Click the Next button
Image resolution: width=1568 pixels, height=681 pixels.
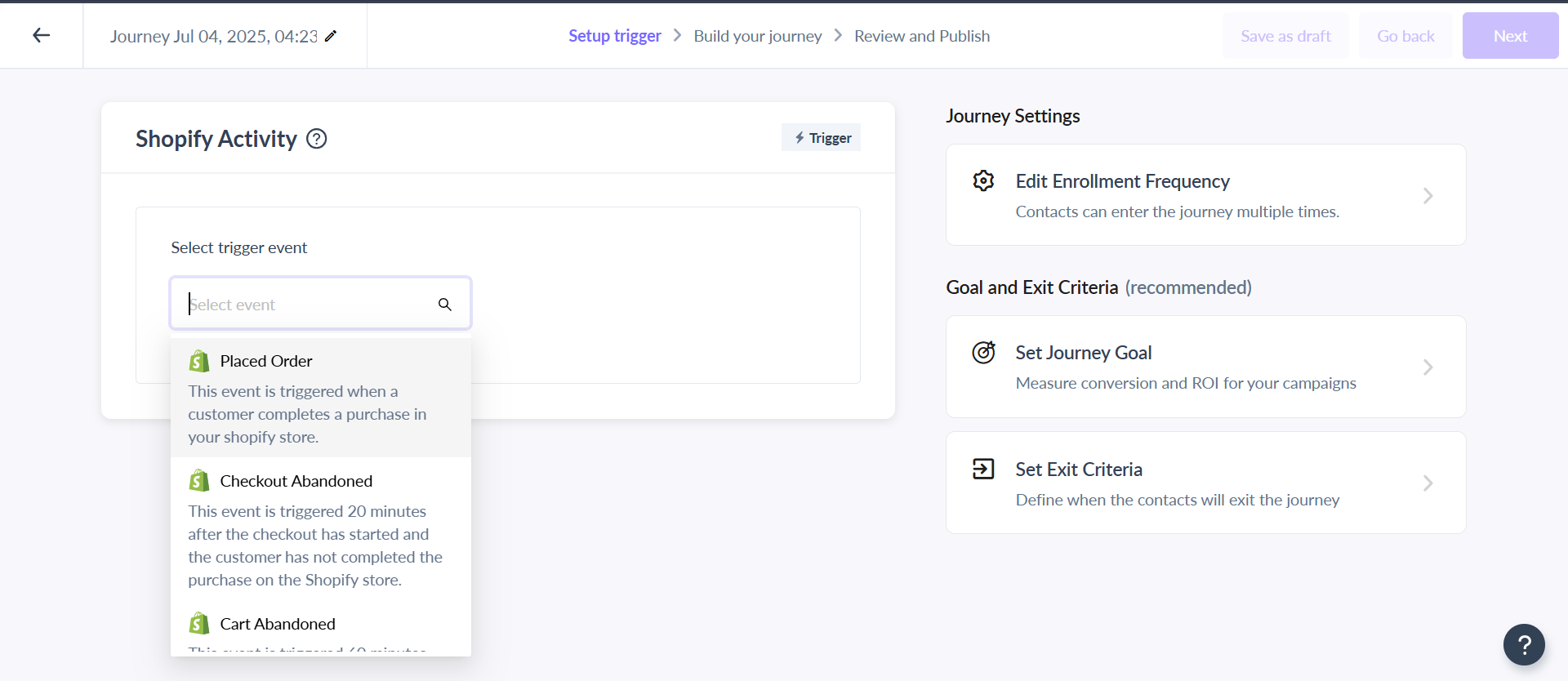[1510, 36]
